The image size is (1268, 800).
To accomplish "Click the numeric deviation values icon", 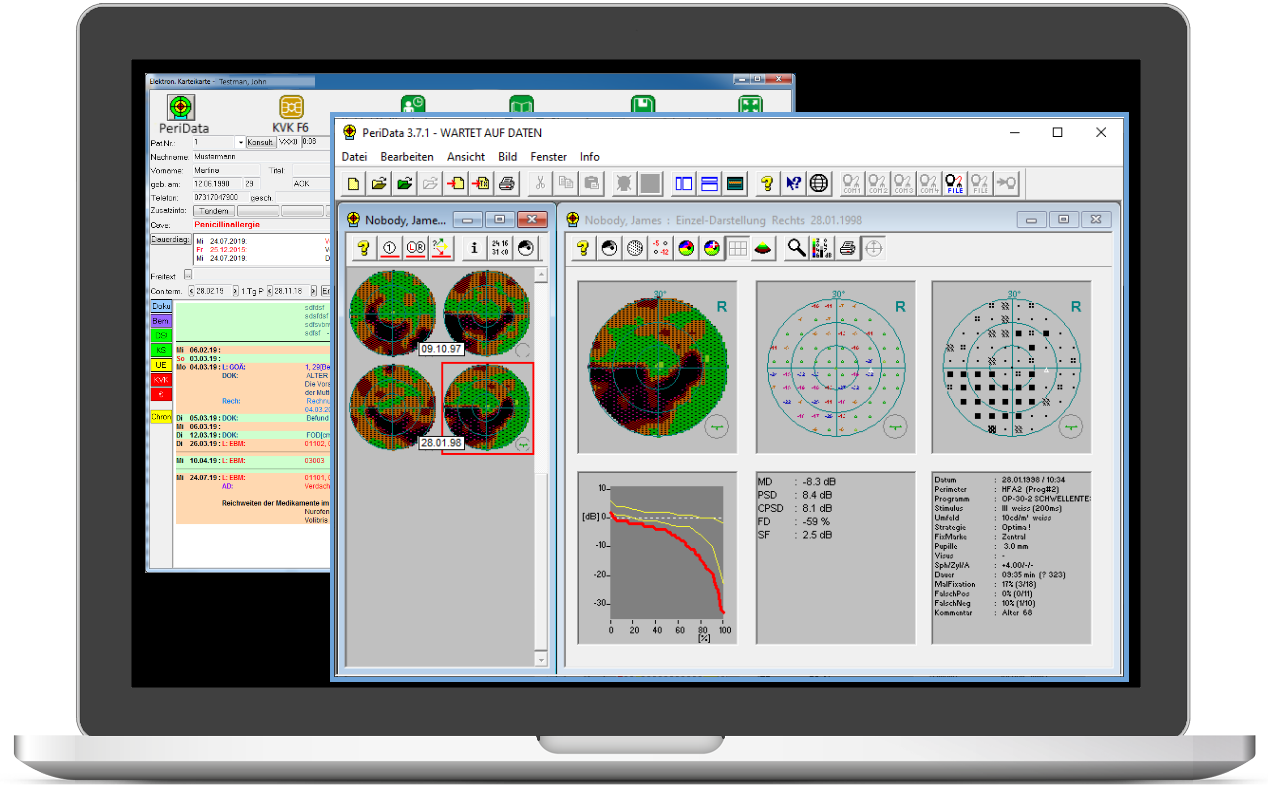I will click(x=660, y=248).
